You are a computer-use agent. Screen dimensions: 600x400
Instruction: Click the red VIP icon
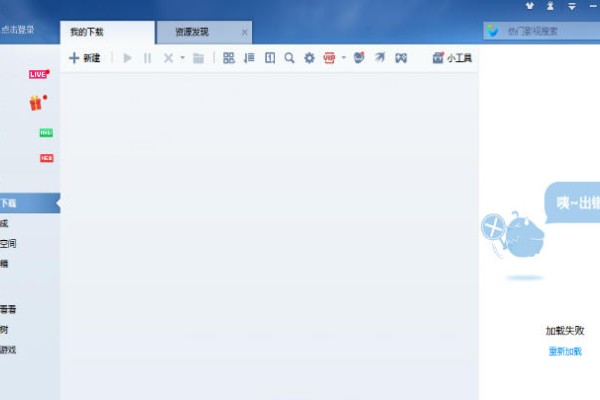point(329,58)
